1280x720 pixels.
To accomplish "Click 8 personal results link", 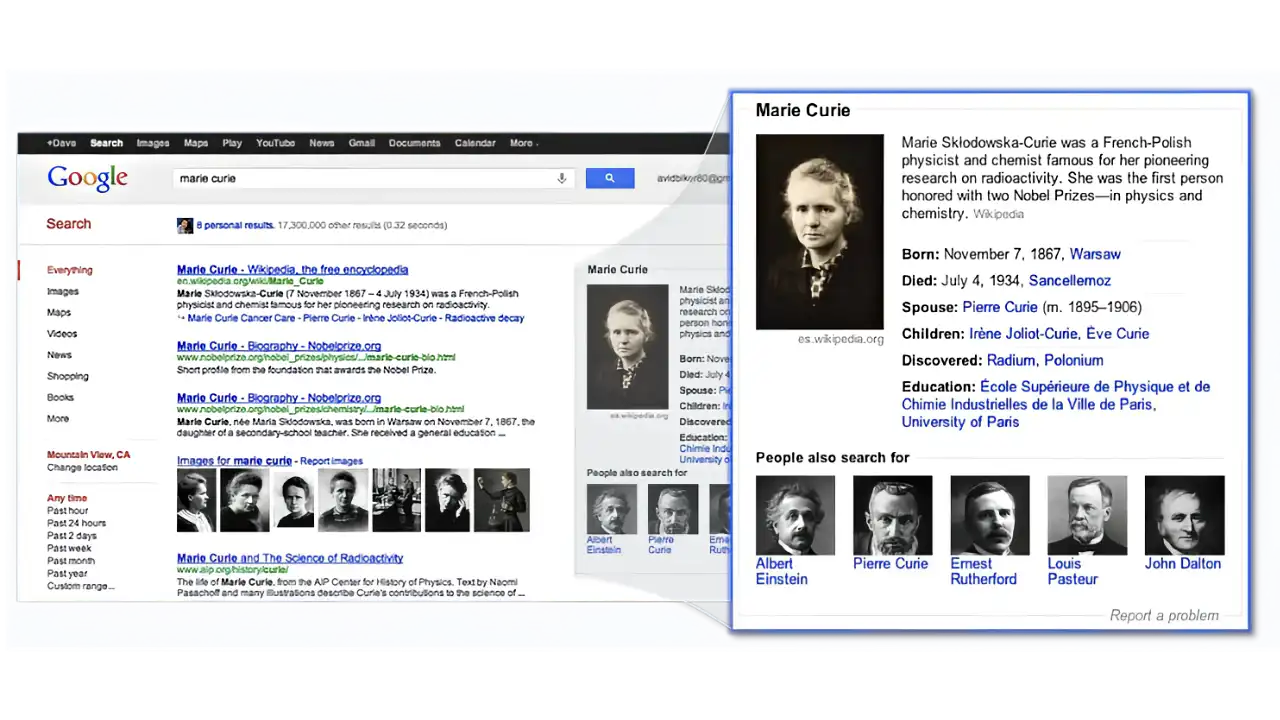I will [x=235, y=226].
